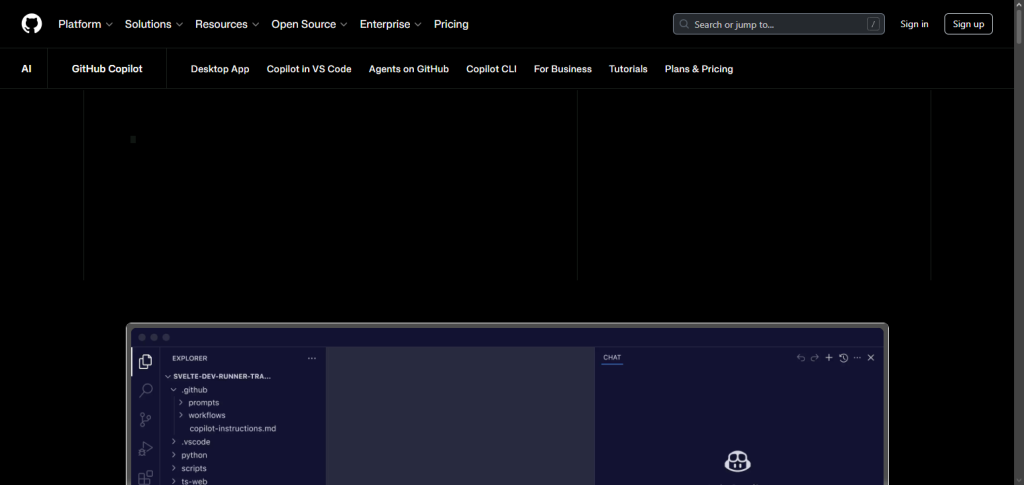Open the Copilot CLI tab
This screenshot has width=1024, height=485.
click(491, 69)
